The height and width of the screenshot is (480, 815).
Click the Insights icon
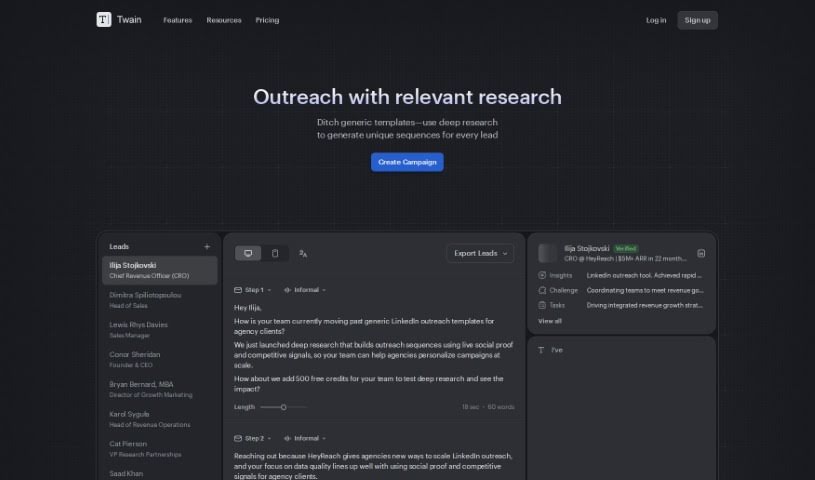point(542,275)
